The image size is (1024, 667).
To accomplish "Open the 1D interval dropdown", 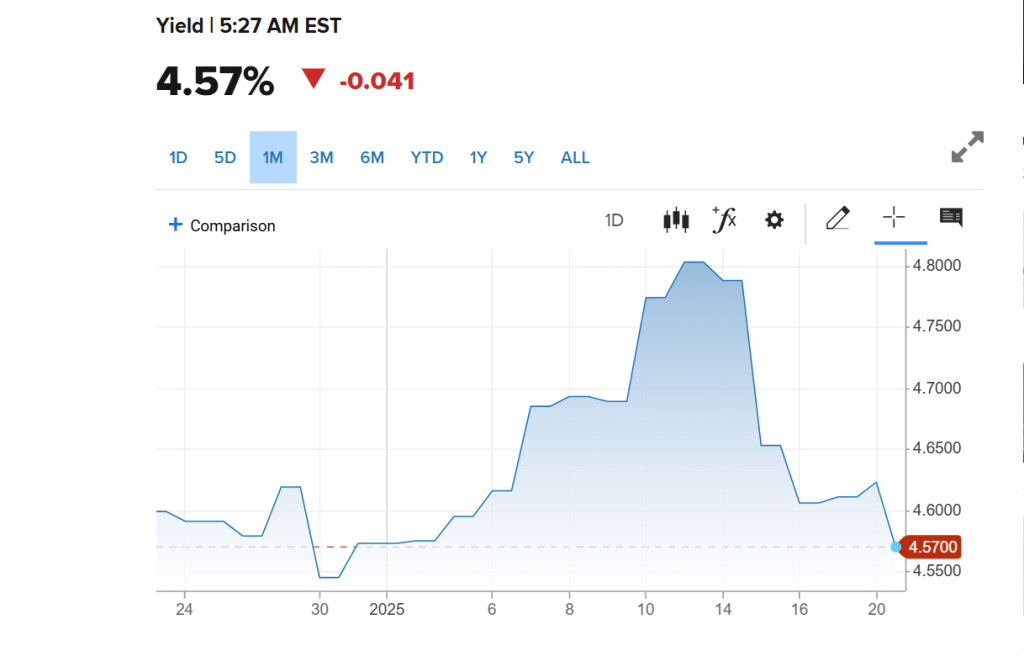I will click(614, 221).
